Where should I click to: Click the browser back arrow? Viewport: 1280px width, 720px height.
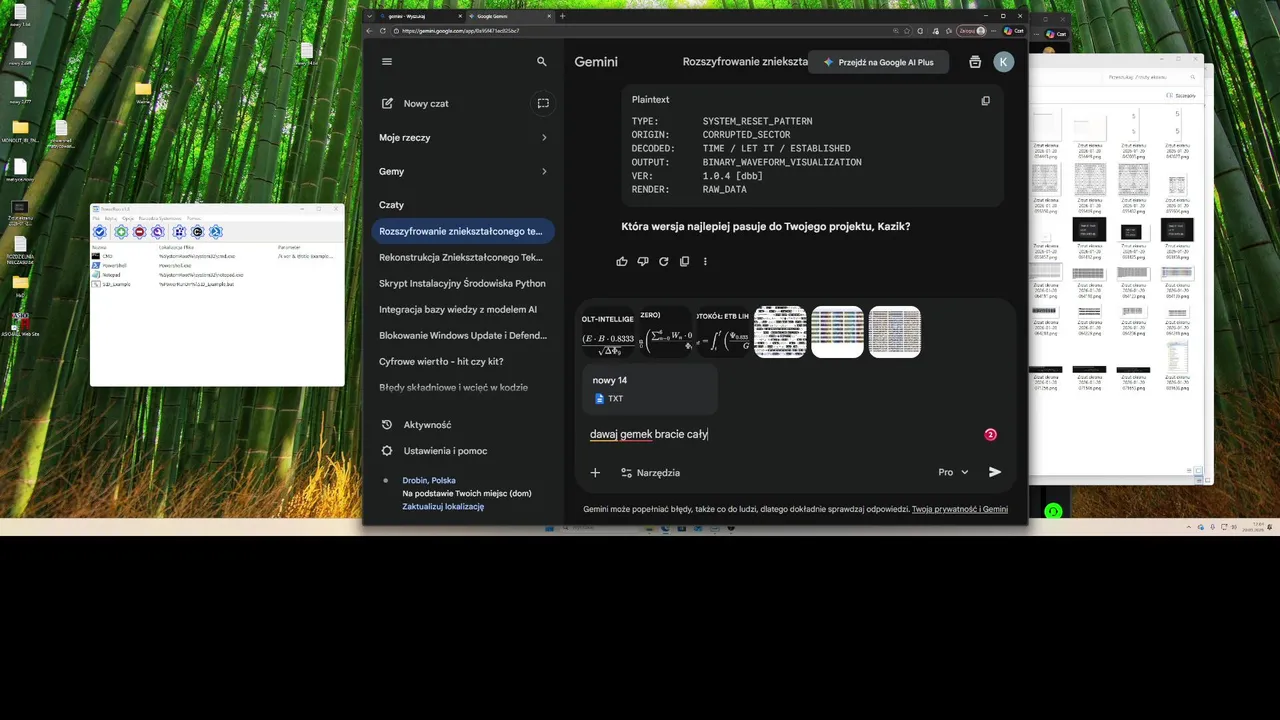coord(369,31)
